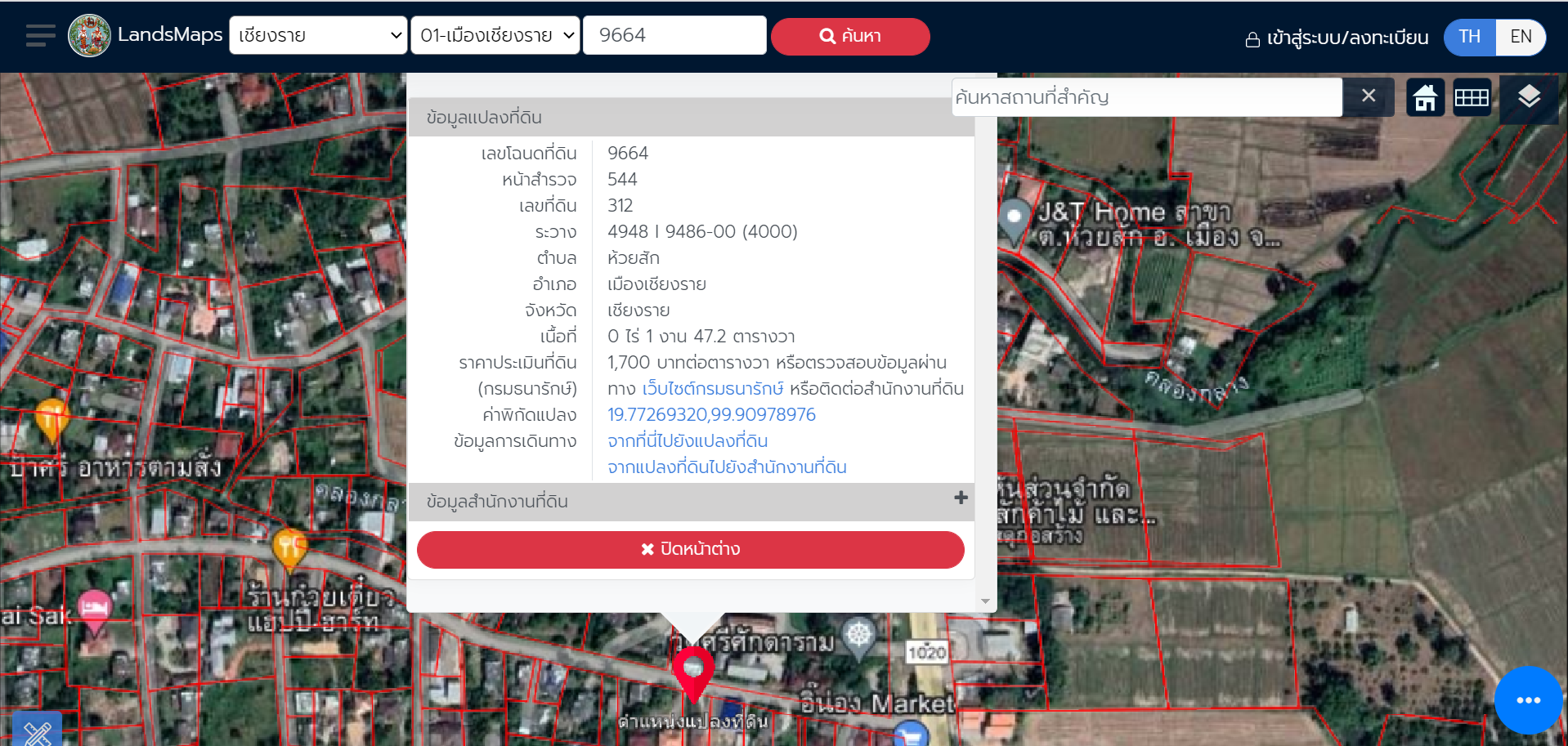Open the map layers icon

pyautogui.click(x=1529, y=97)
